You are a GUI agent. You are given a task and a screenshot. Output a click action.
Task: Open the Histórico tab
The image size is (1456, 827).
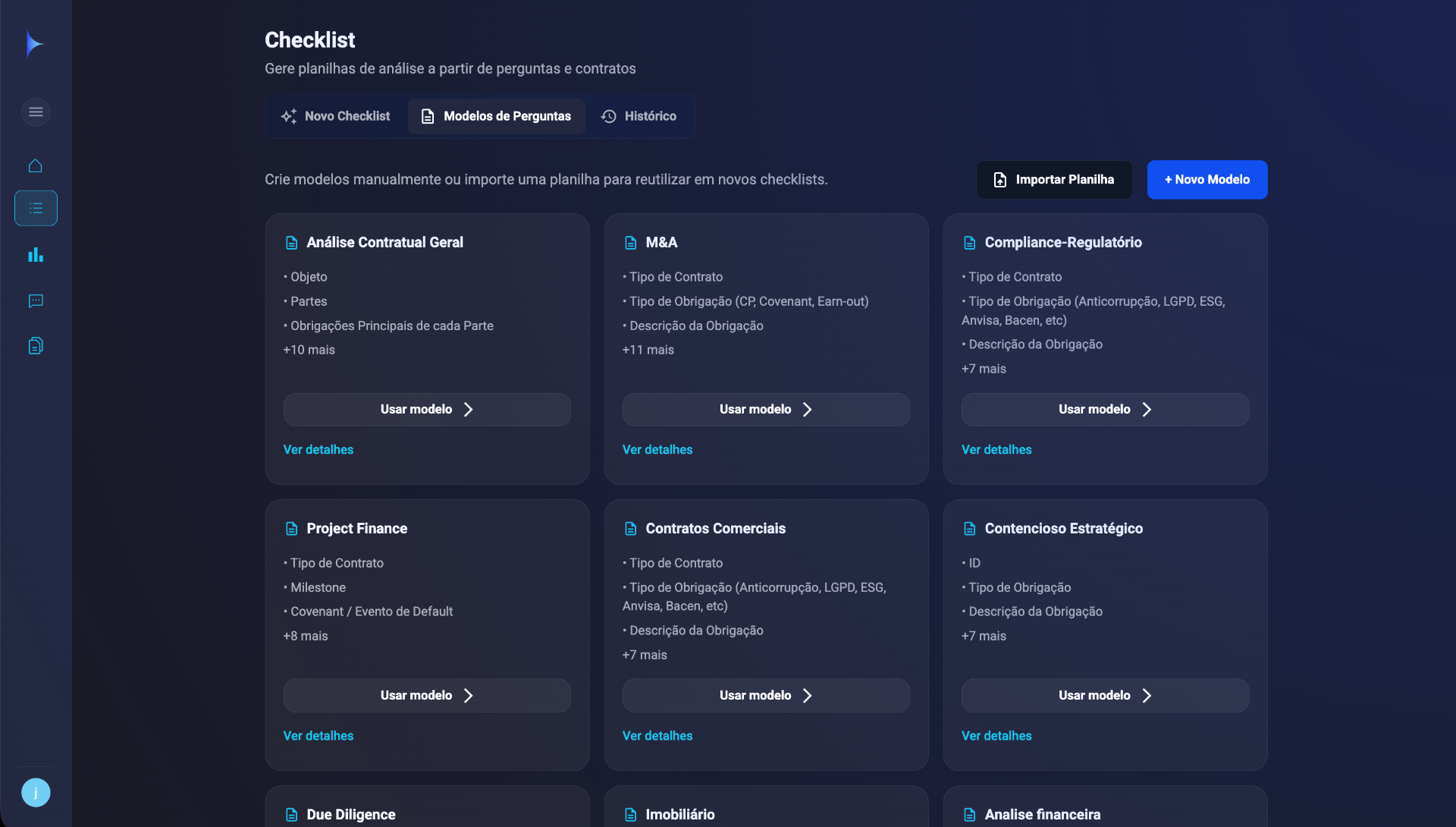639,116
